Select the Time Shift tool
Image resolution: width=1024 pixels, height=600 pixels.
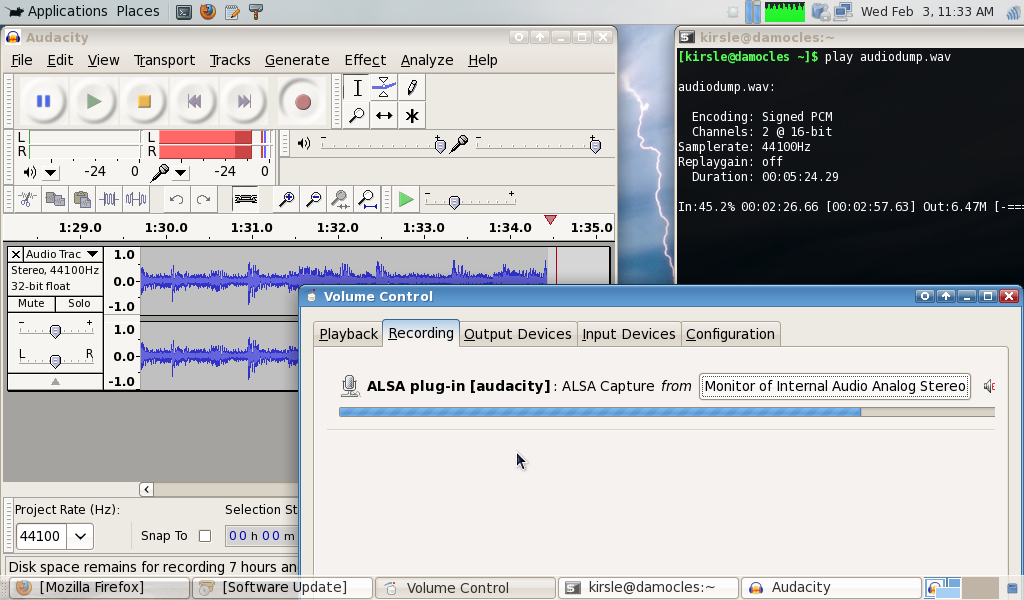click(x=384, y=116)
